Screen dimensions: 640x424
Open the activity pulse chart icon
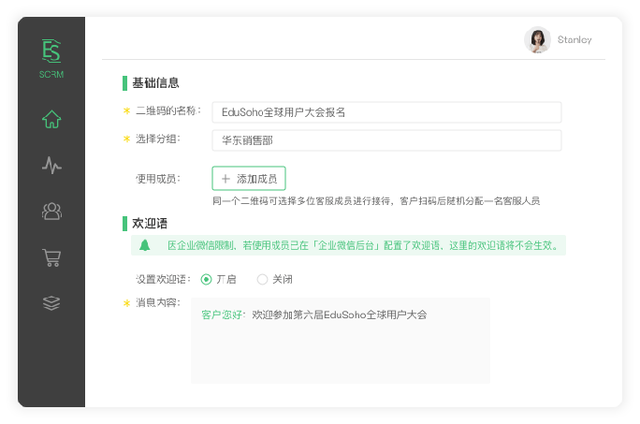[x=51, y=165]
